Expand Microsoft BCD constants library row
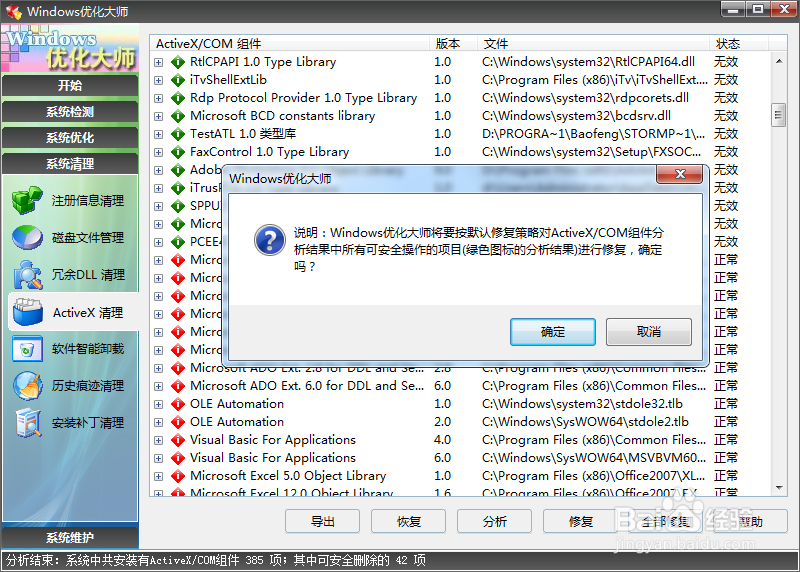 click(x=159, y=116)
